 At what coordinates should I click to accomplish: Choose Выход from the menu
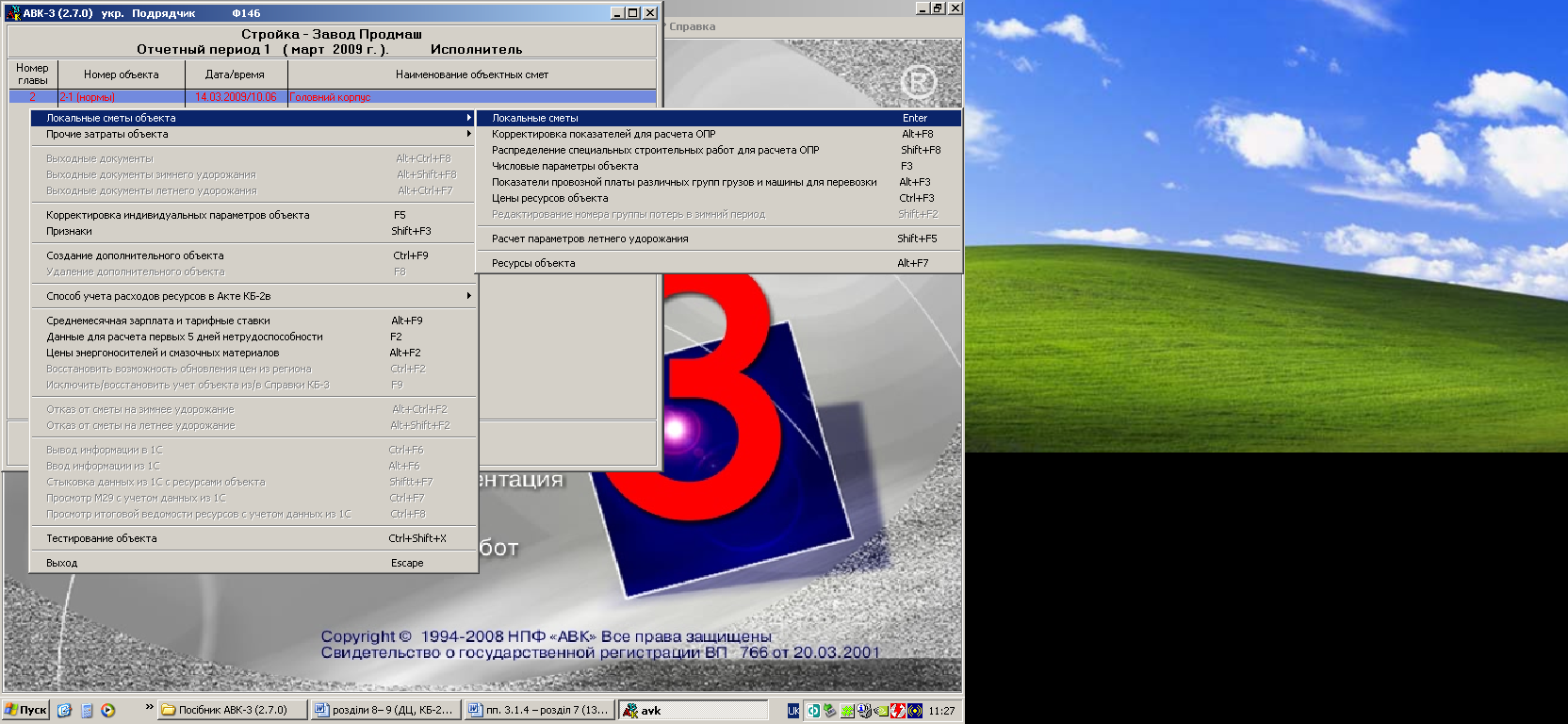tap(253, 563)
